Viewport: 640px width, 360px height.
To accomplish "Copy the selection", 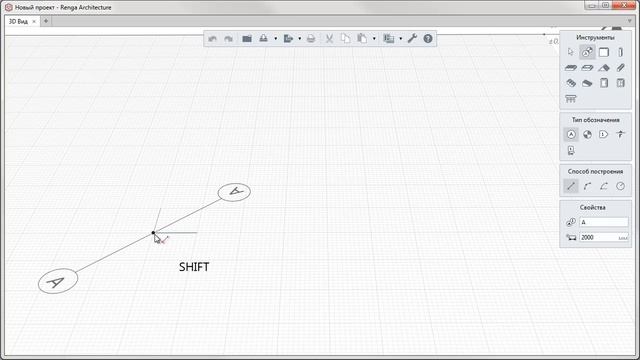I will 346,39.
